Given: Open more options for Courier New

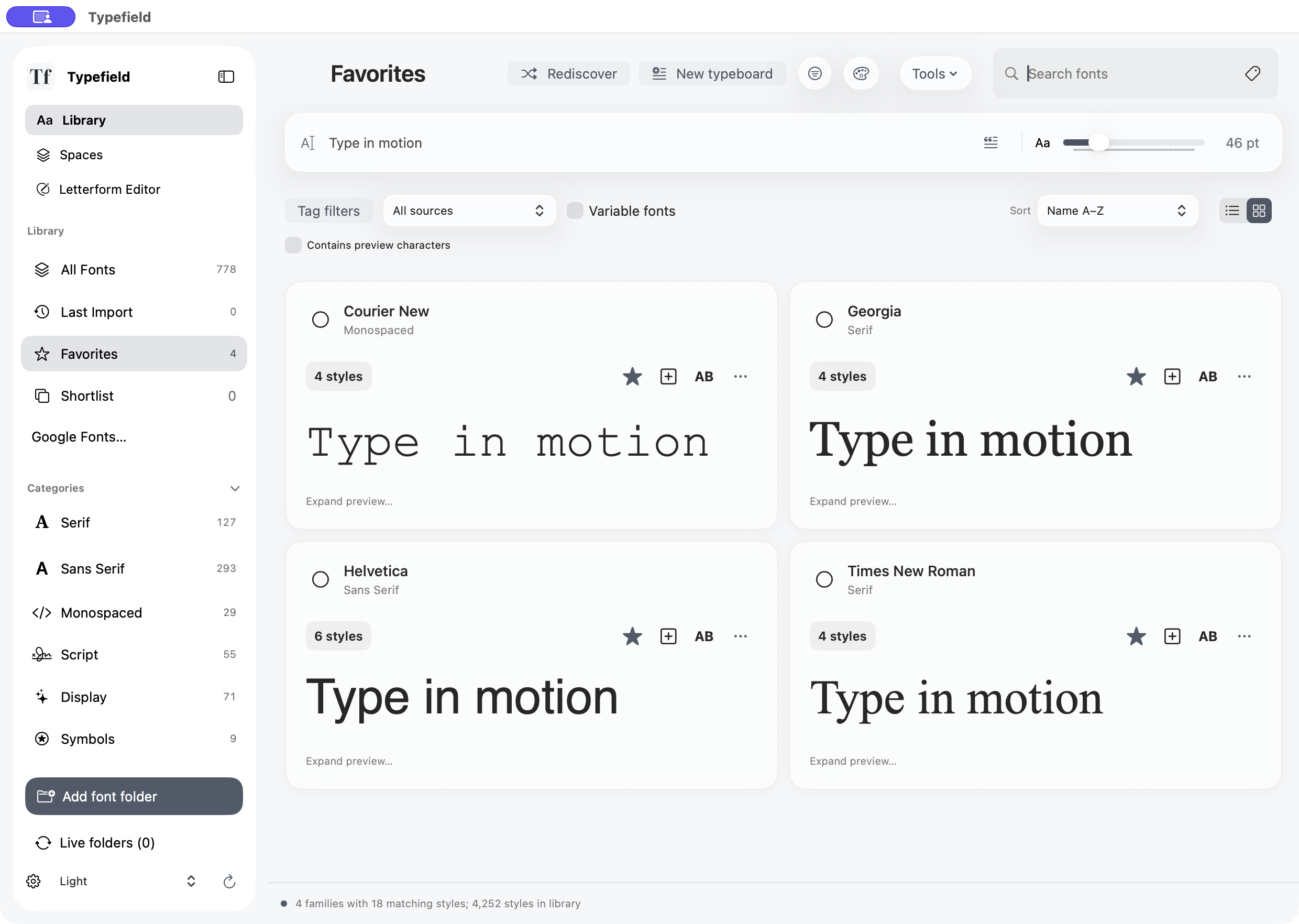Looking at the screenshot, I should [740, 376].
